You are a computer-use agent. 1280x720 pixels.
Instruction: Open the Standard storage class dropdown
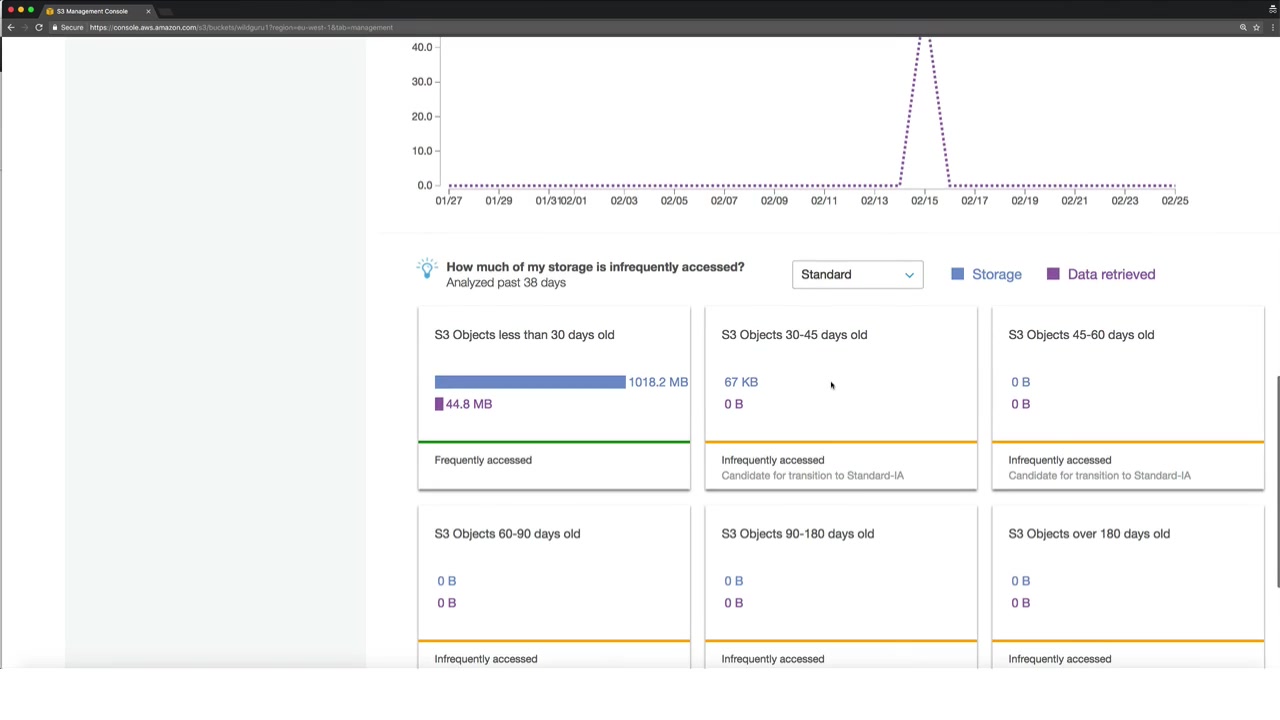pyautogui.click(x=857, y=274)
